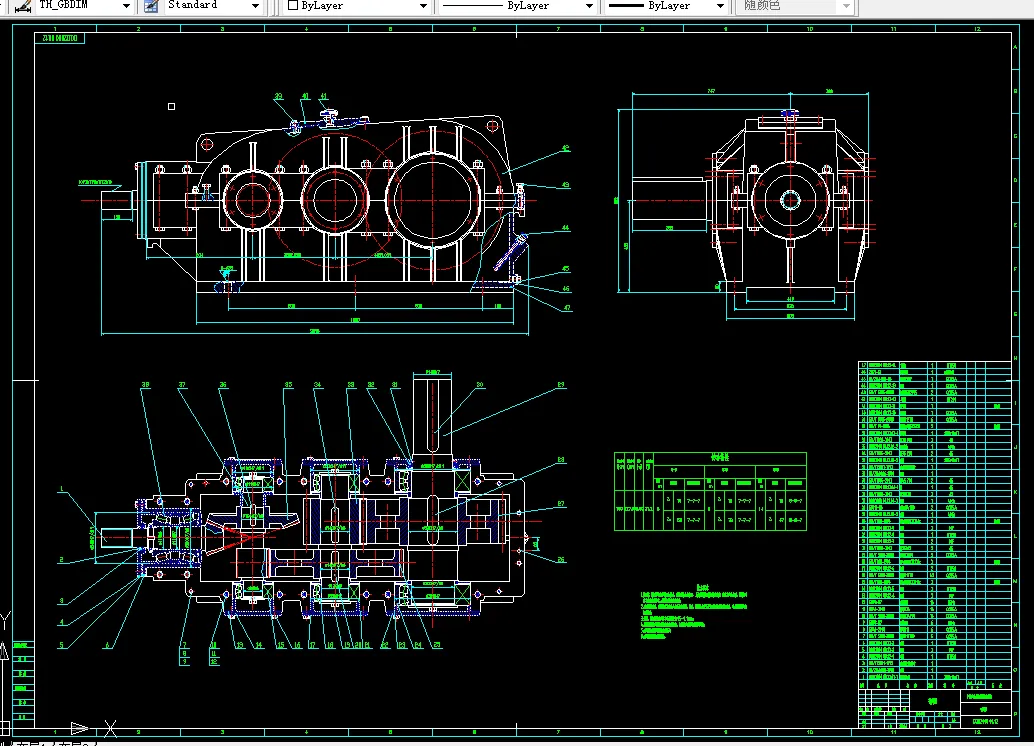Select balloon number 43 in front view
Viewport: 1034px width, 746px height.
pyautogui.click(x=565, y=185)
